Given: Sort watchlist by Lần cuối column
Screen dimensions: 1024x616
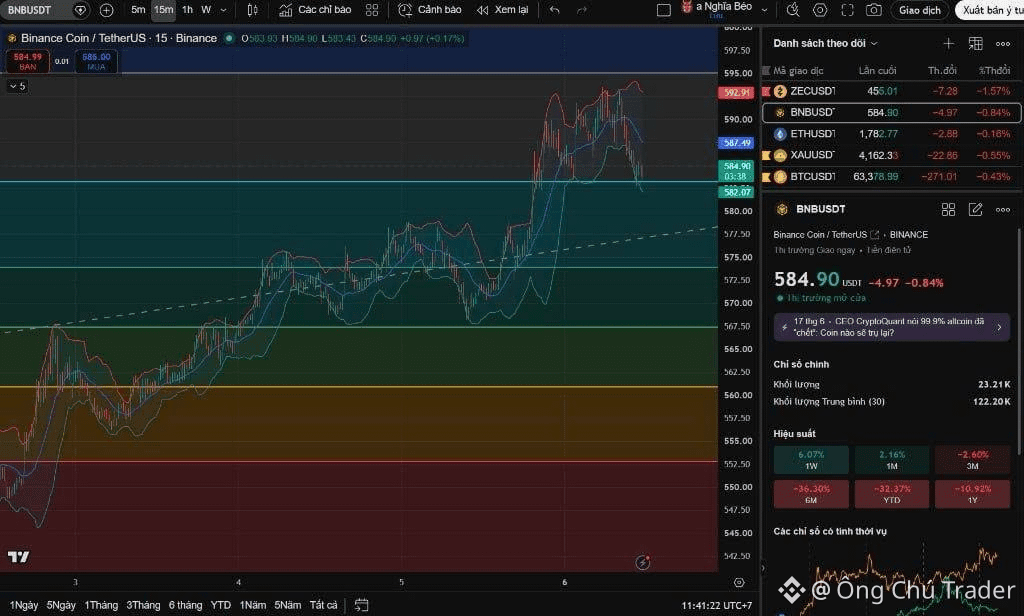Looking at the screenshot, I should pos(877,71).
